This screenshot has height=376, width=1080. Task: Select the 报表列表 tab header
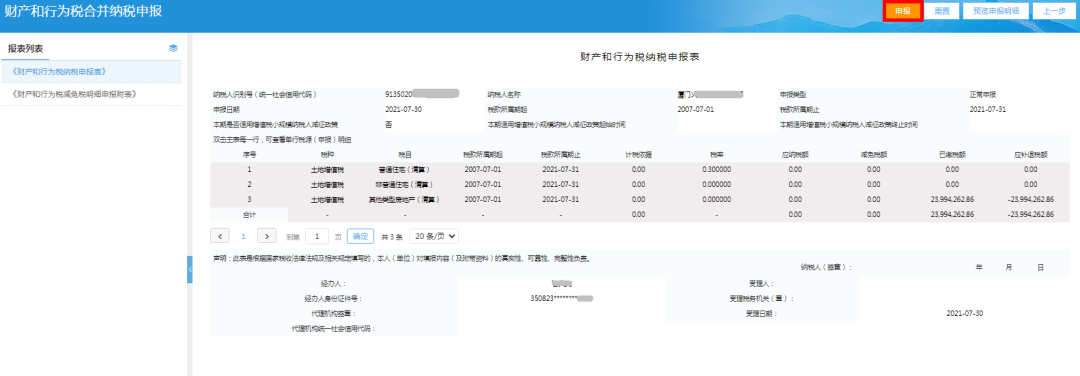tap(25, 48)
